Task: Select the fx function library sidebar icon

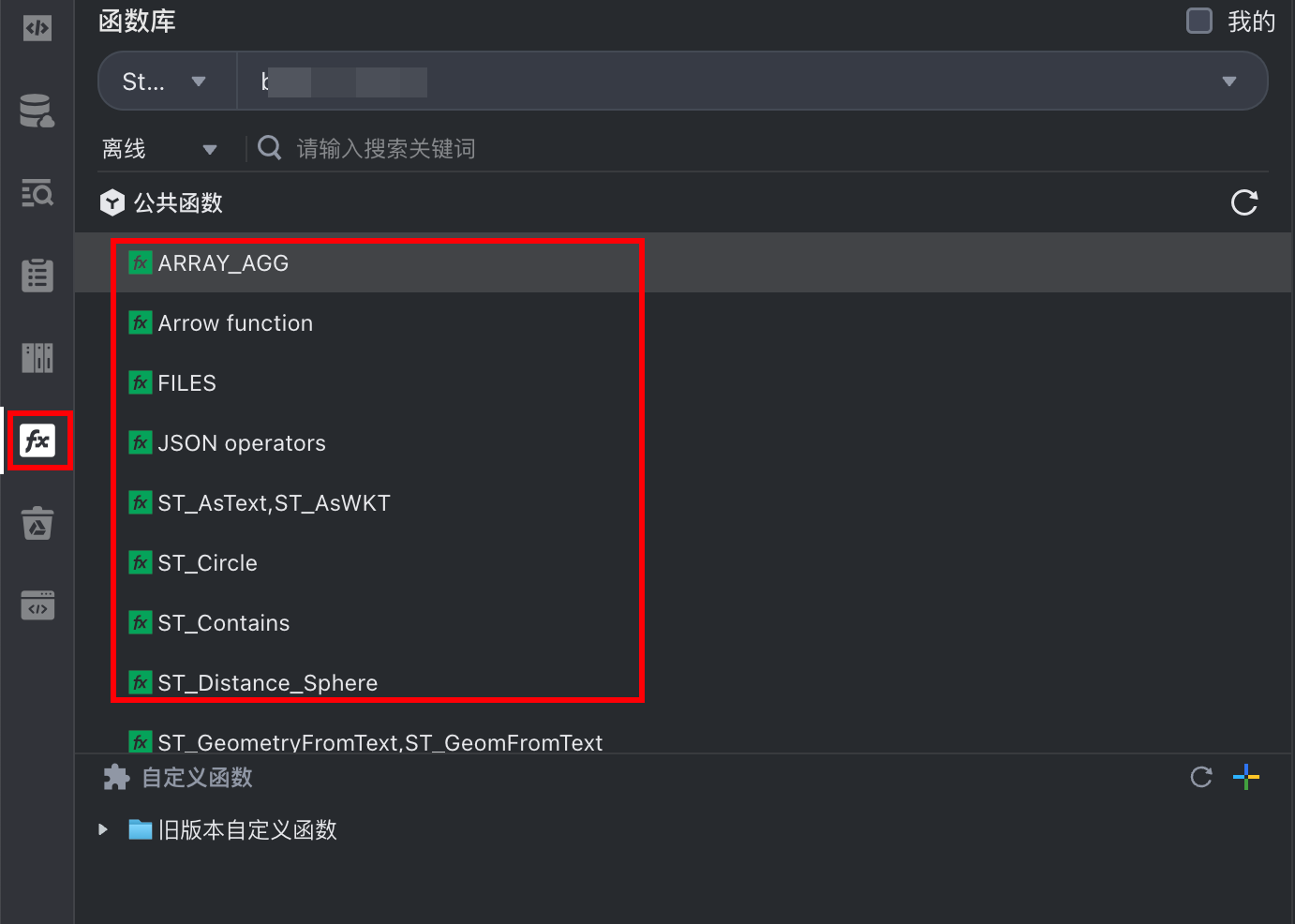Action: click(37, 440)
